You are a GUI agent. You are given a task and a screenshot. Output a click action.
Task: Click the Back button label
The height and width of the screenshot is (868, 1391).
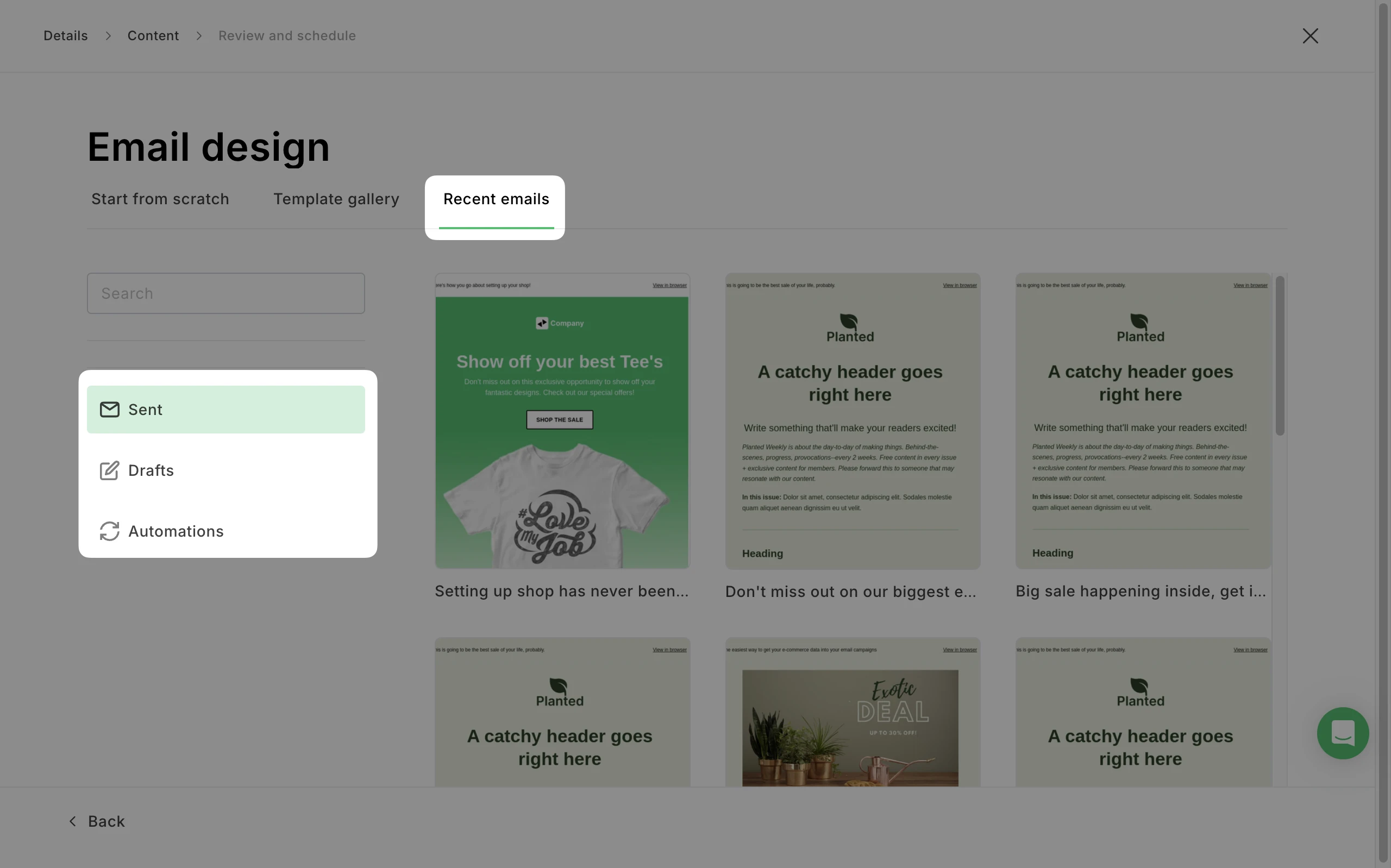click(x=106, y=821)
